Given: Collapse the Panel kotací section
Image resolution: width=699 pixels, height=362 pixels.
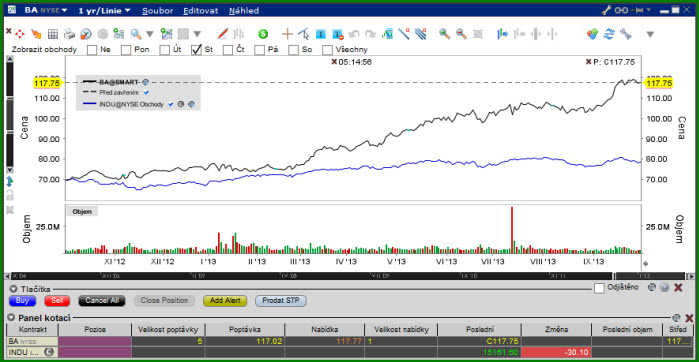Looking at the screenshot, I should (12, 318).
